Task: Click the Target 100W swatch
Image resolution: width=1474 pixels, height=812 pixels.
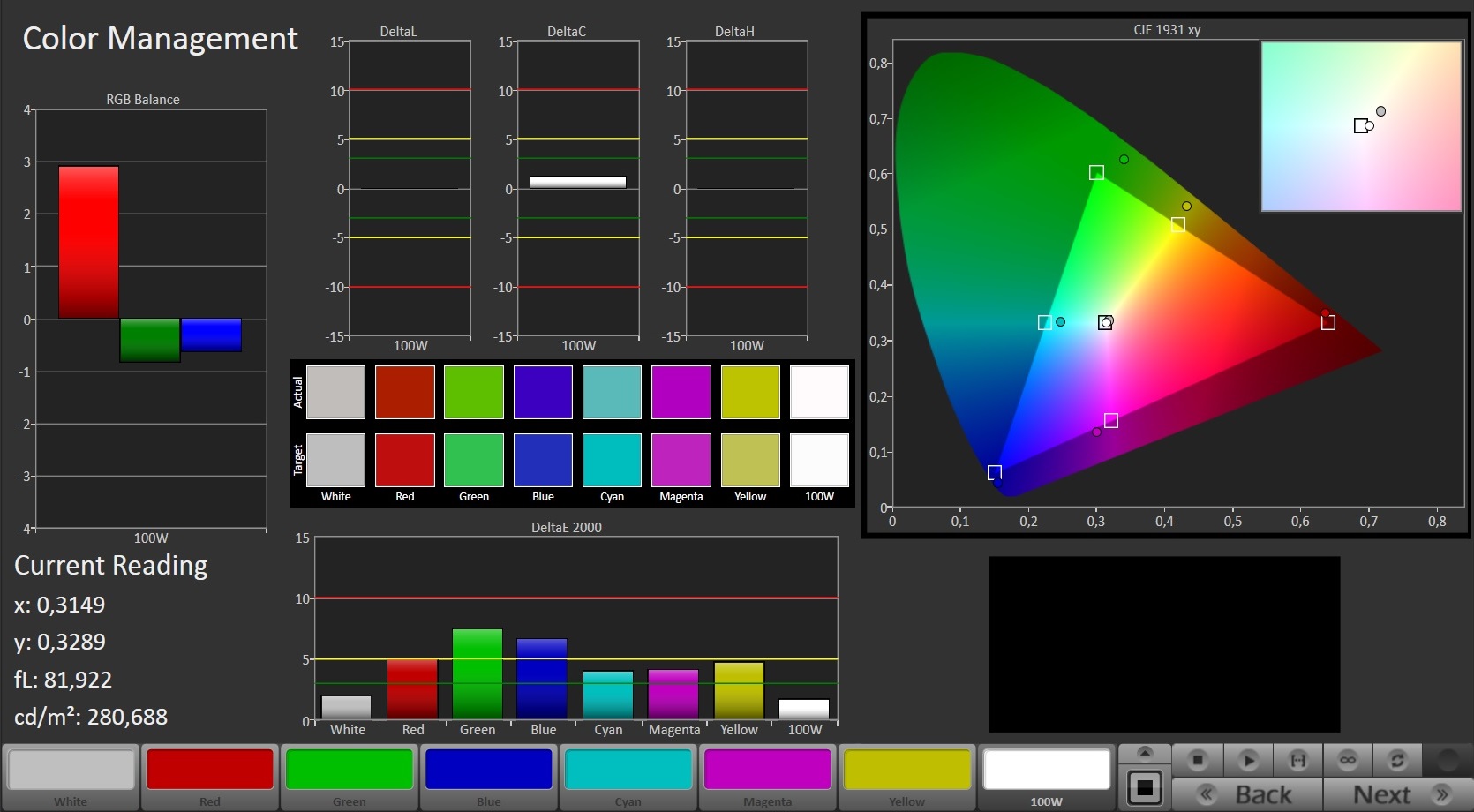Action: (x=819, y=460)
